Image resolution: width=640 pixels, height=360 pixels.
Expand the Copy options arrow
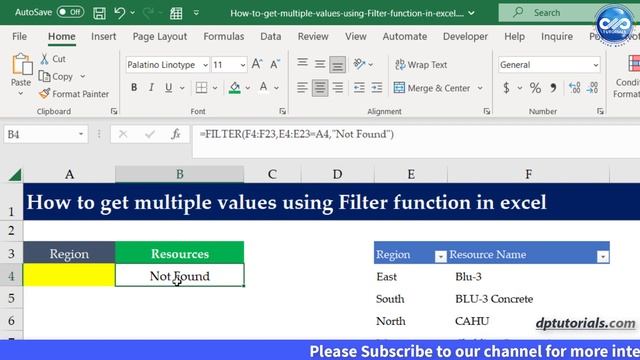pyautogui.click(x=83, y=76)
